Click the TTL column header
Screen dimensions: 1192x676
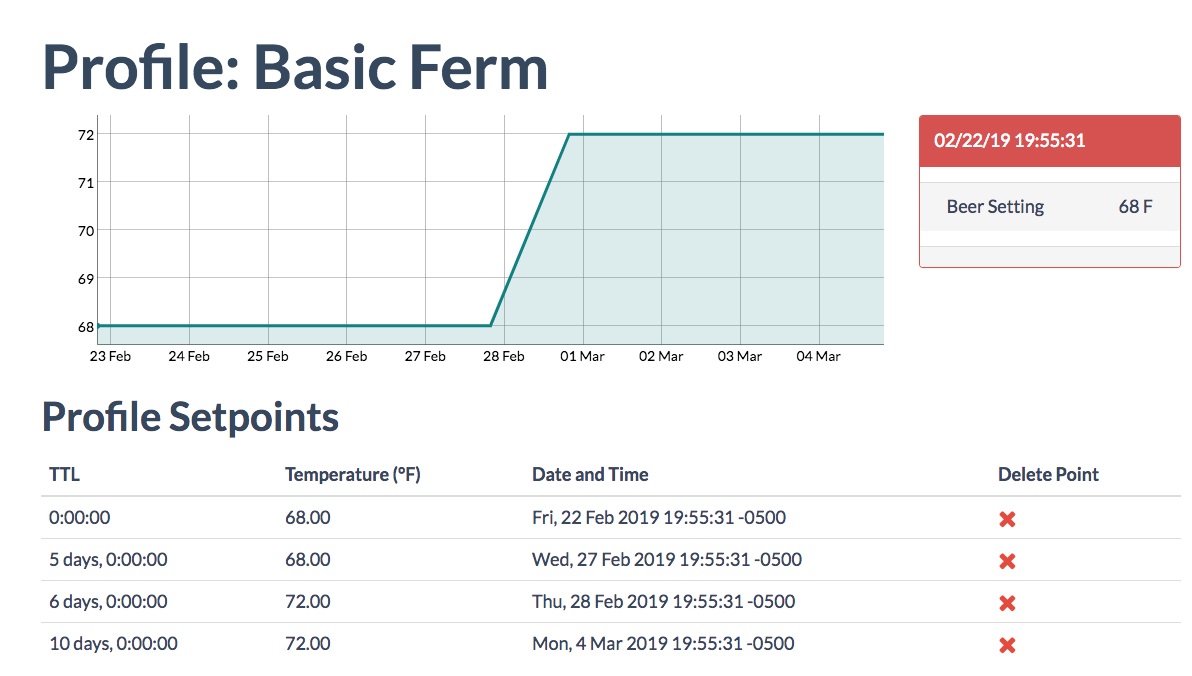(x=65, y=474)
